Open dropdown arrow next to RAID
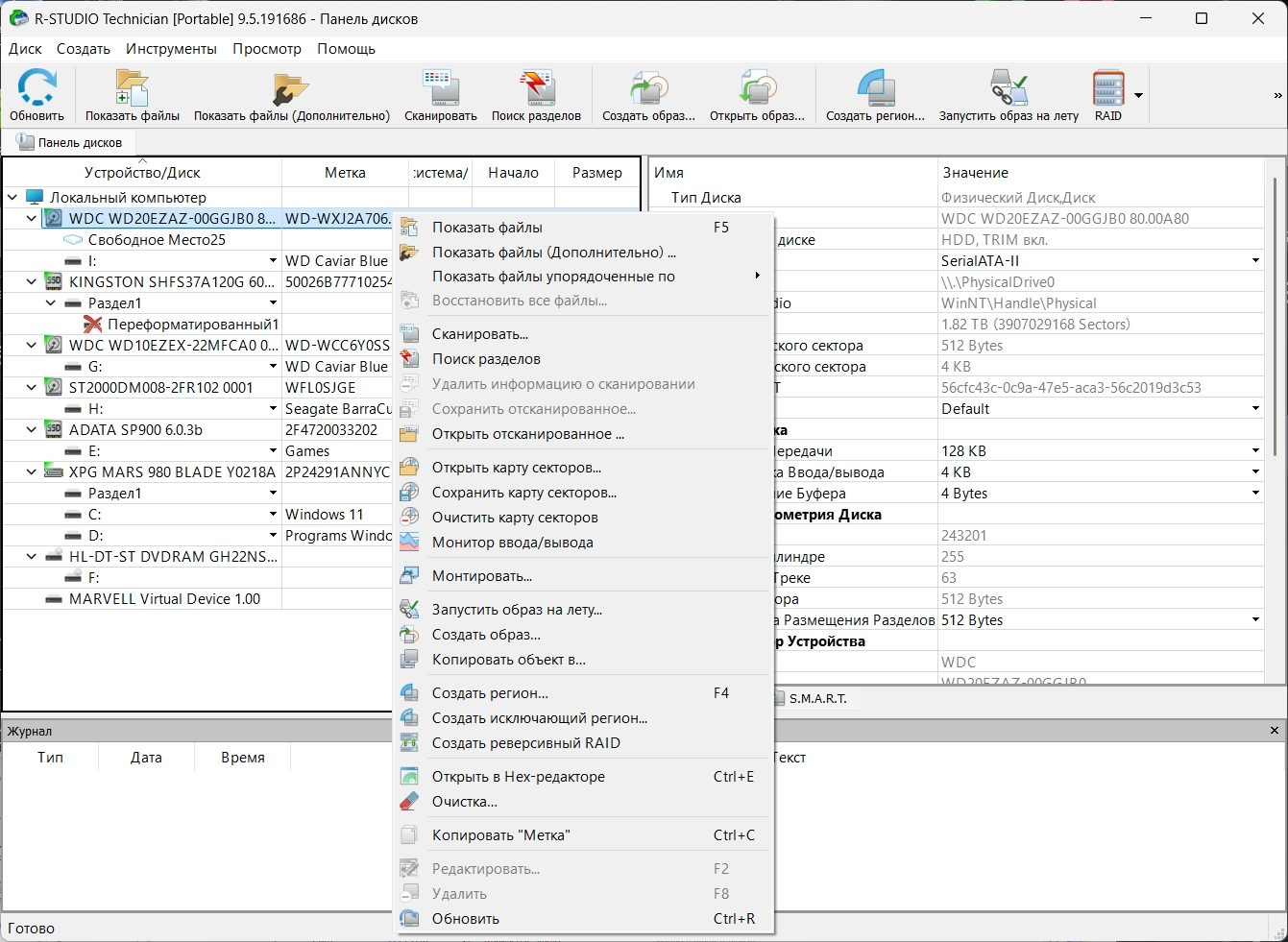 click(x=1138, y=95)
